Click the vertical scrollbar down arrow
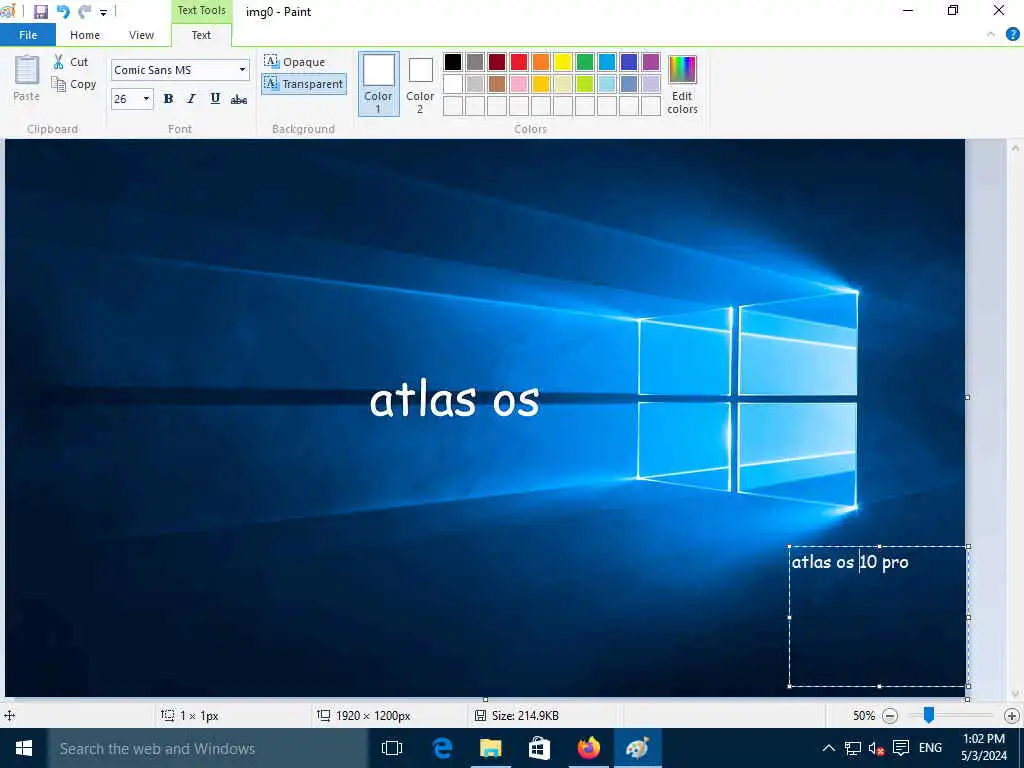1024x768 pixels. pos(1015,694)
